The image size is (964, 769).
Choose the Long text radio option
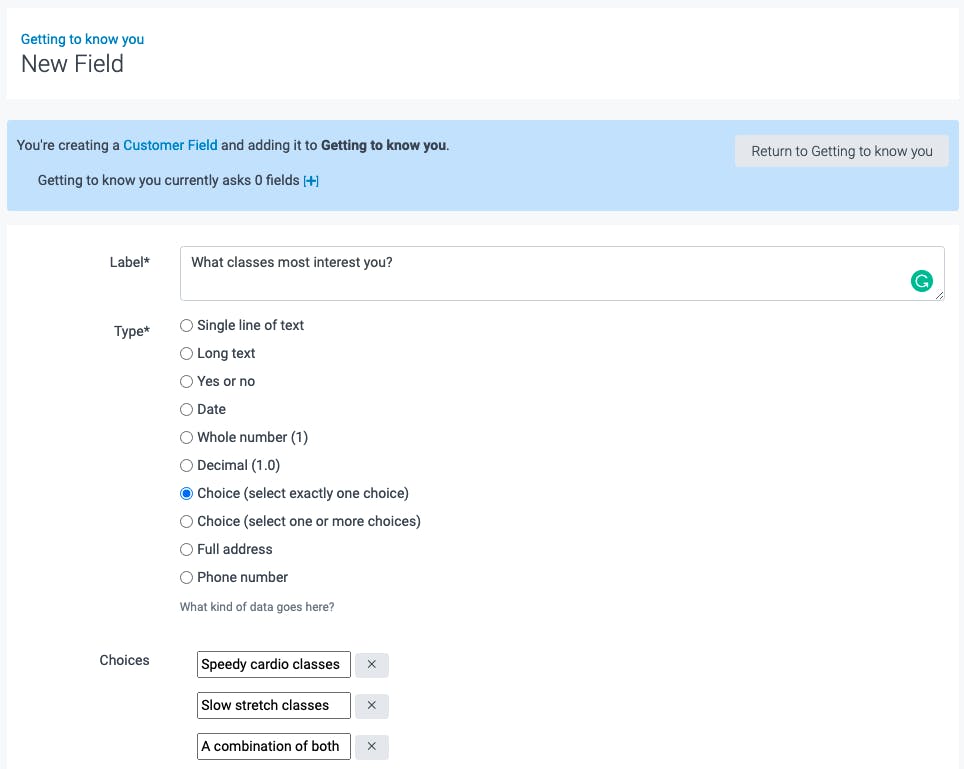(x=186, y=353)
